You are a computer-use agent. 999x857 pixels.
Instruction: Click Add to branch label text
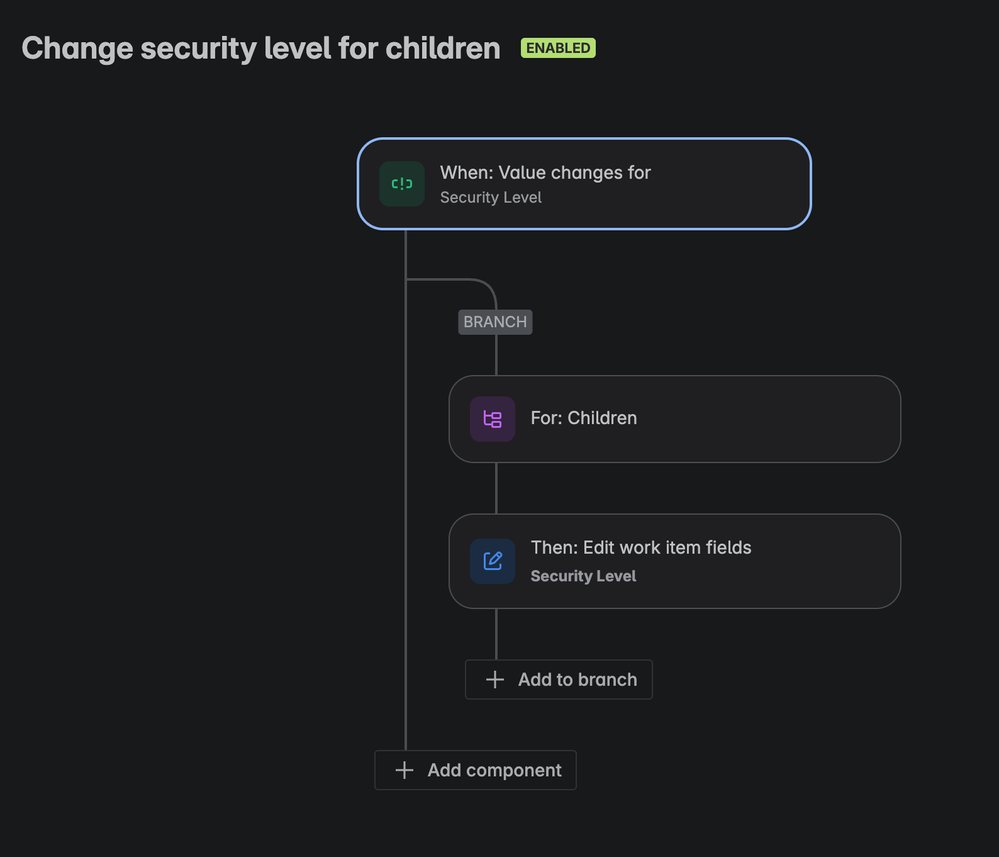577,680
